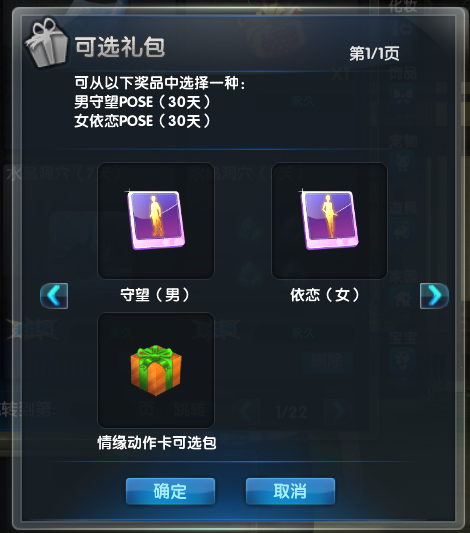Switch to the 化妆 tab behind dialog
The image size is (470, 533).
click(403, 6)
